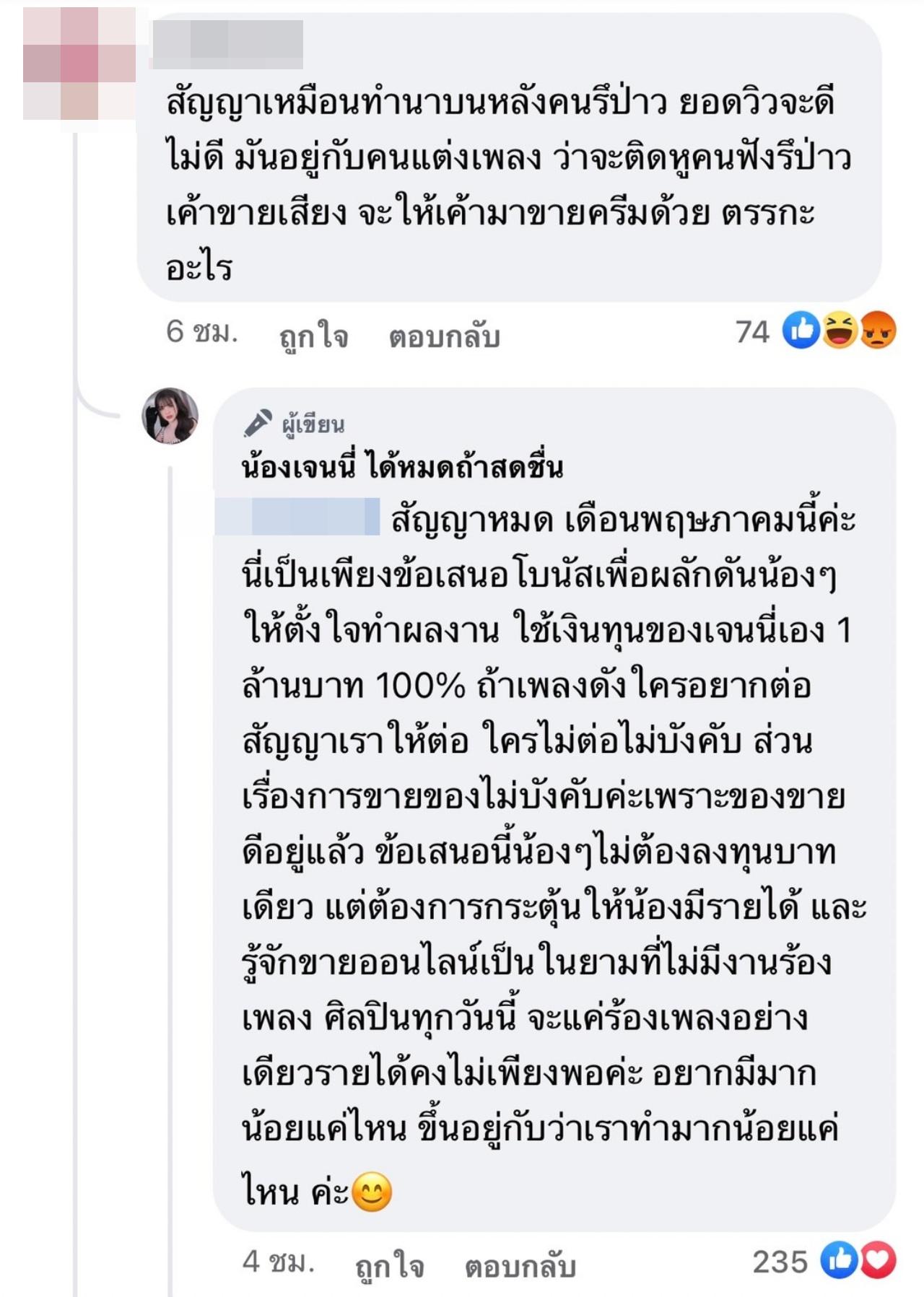Viewport: 924px width, 1297px height.
Task: Click the laughing Haha reaction icon
Action: [840, 331]
